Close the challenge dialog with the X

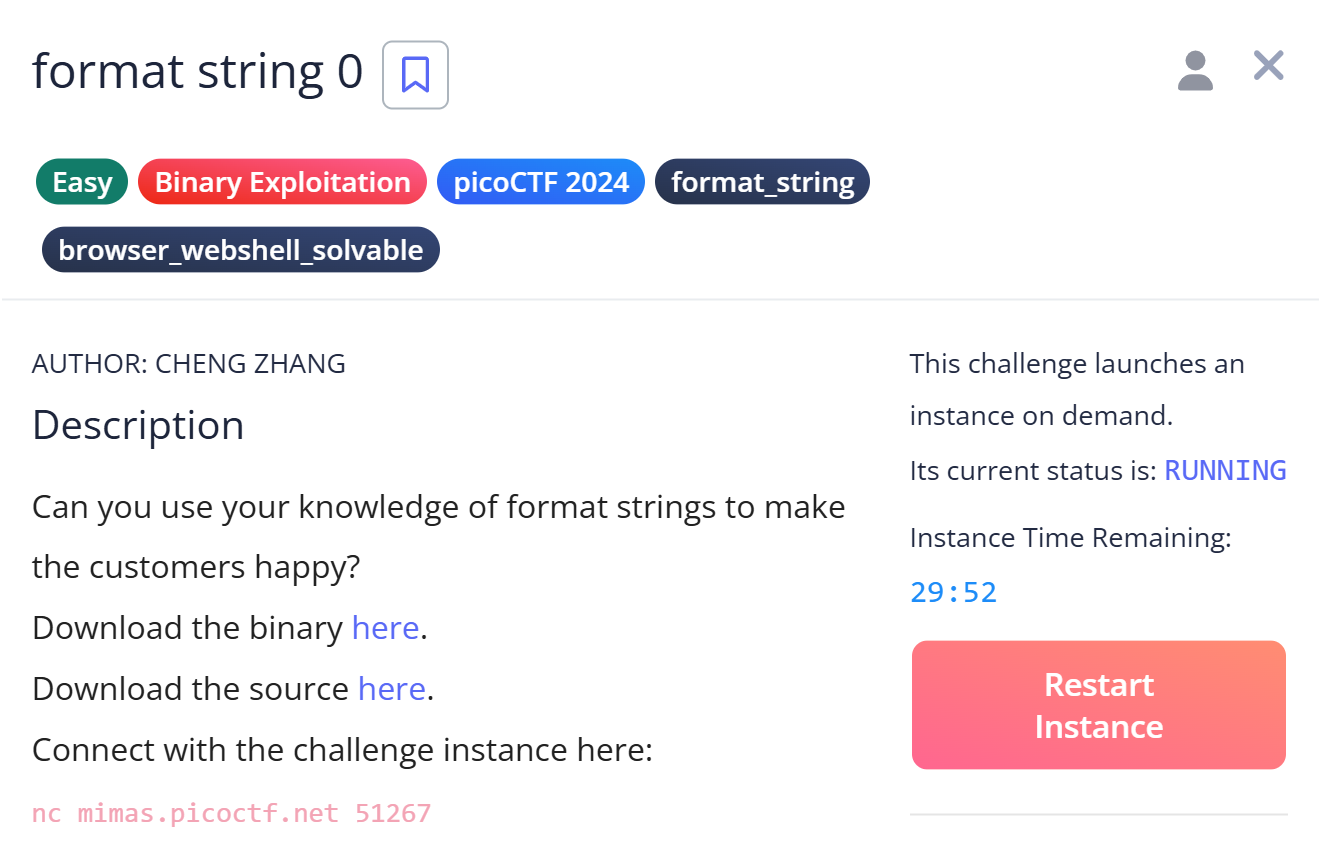[x=1268, y=66]
